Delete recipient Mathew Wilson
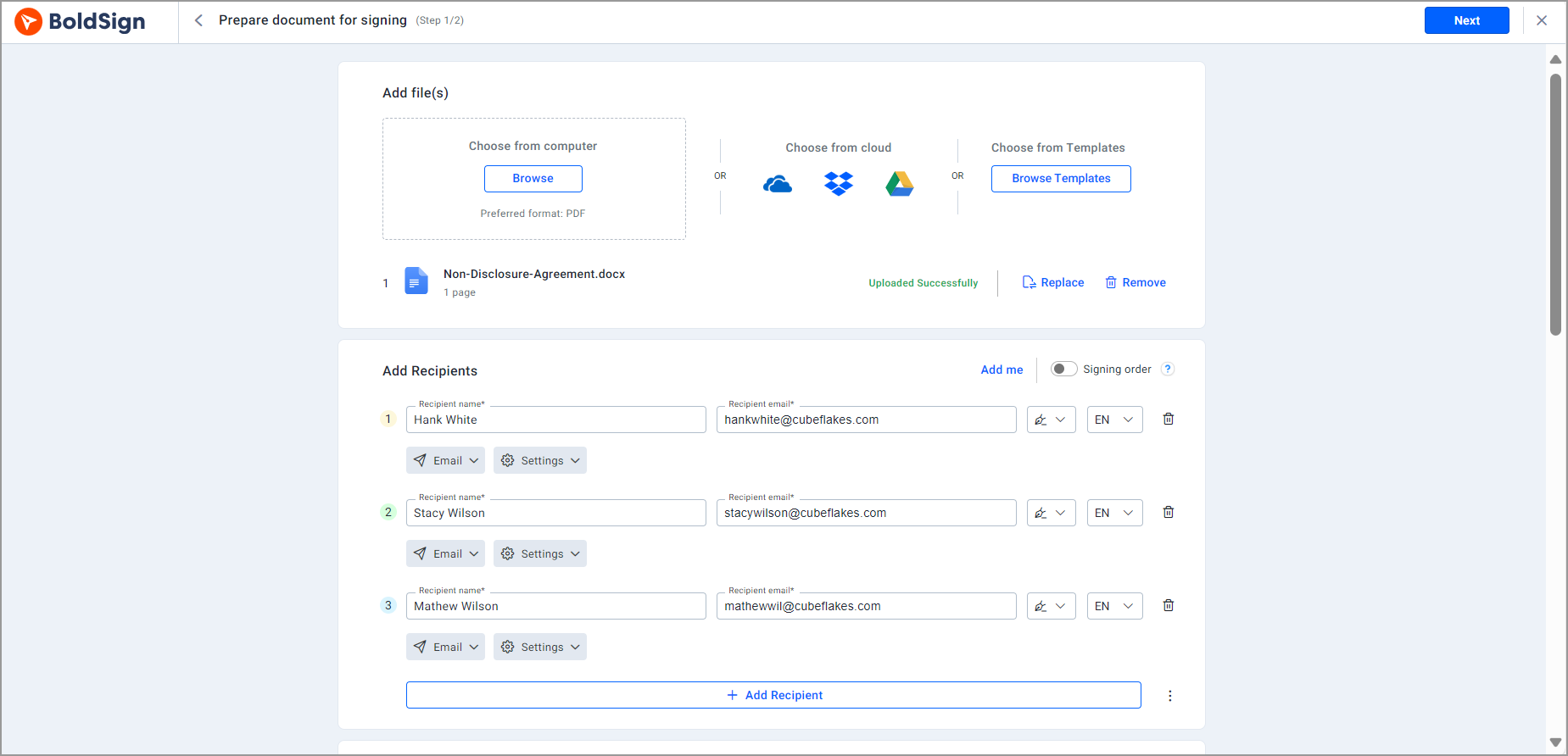This screenshot has height=756, width=1568. pyautogui.click(x=1169, y=606)
